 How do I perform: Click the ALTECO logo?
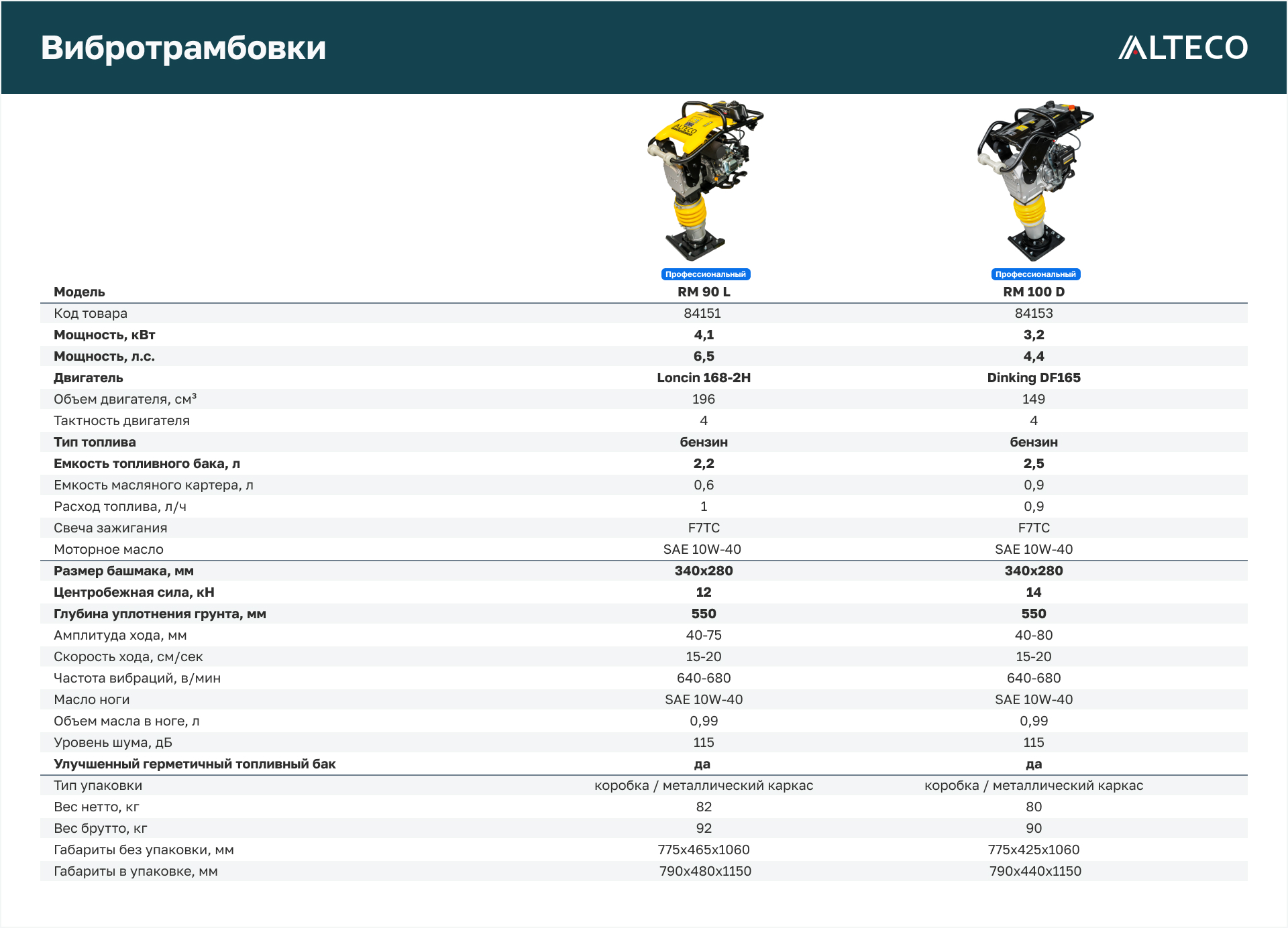(1183, 48)
